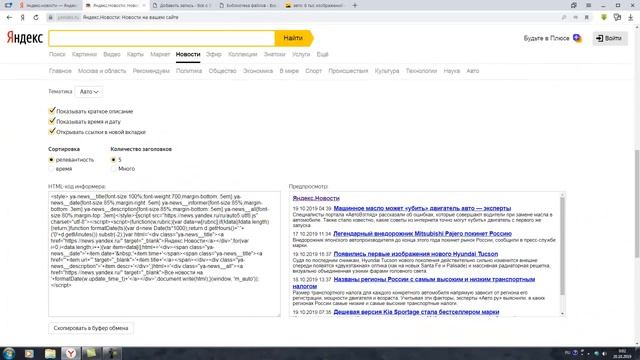
Task: Open the 'Знатоки' service tab
Action: pos(274,54)
